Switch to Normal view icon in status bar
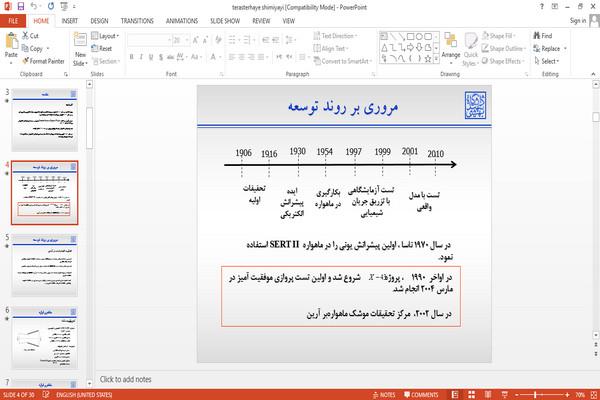The width and height of the screenshot is (600, 400). 455,395
